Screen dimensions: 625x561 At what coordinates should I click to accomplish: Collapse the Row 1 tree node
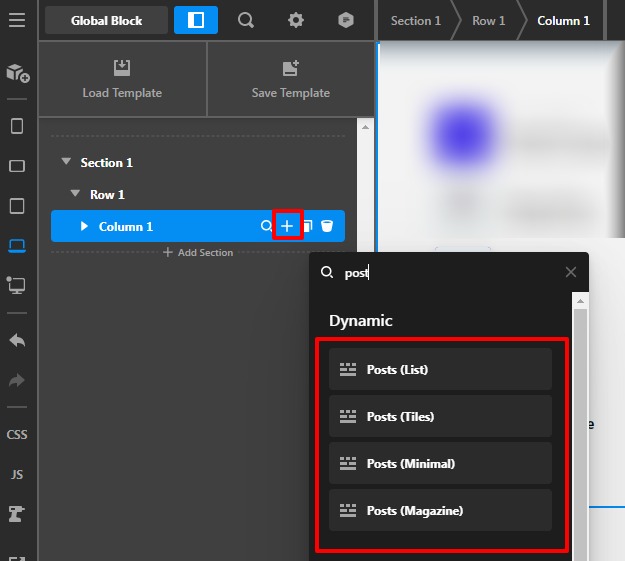[x=75, y=194]
